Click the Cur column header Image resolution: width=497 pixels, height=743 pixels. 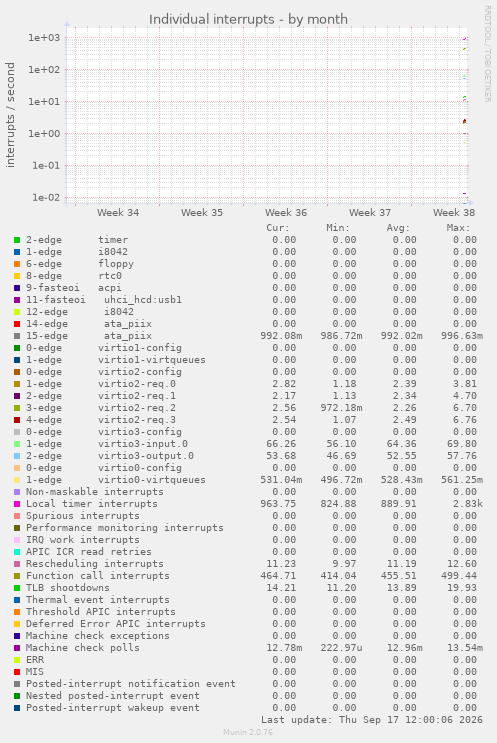(278, 228)
